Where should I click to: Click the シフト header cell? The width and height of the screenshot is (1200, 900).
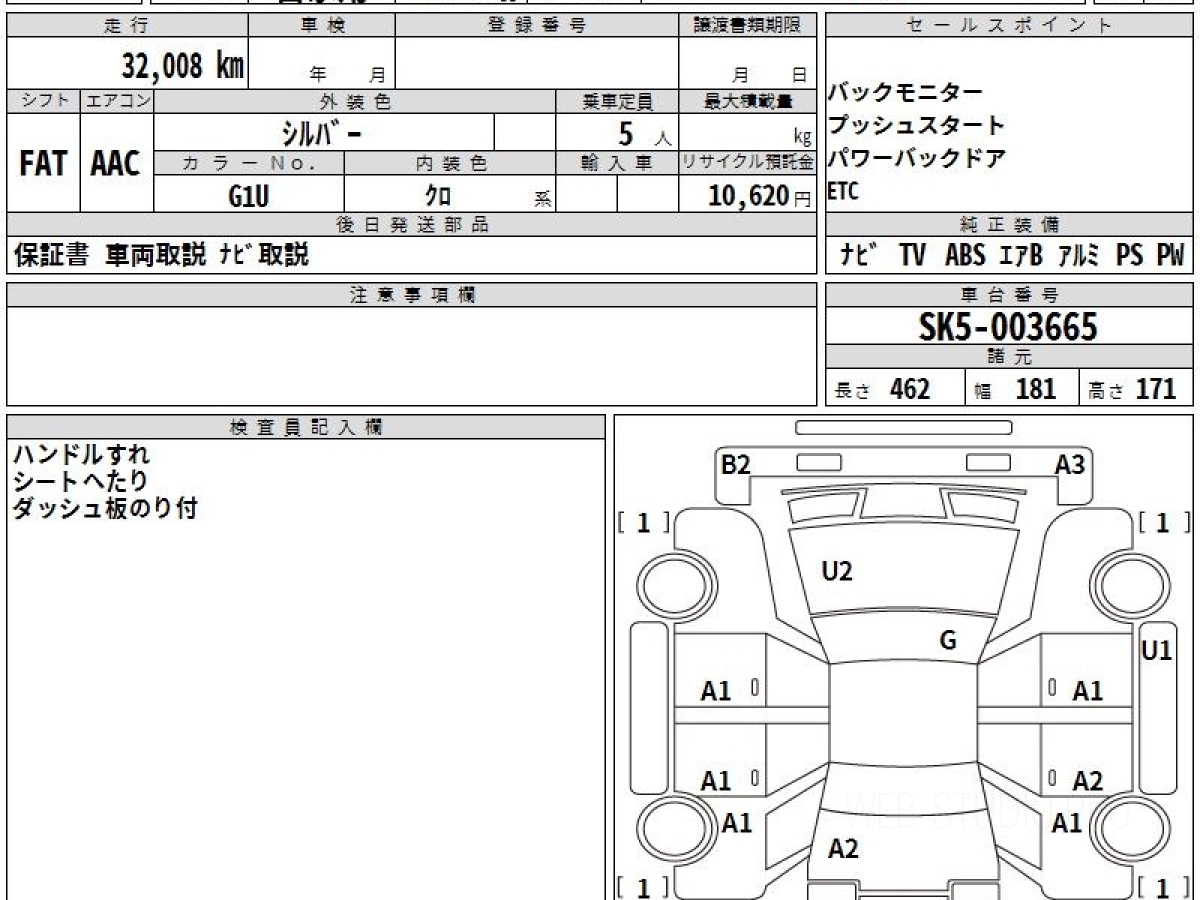[43, 101]
